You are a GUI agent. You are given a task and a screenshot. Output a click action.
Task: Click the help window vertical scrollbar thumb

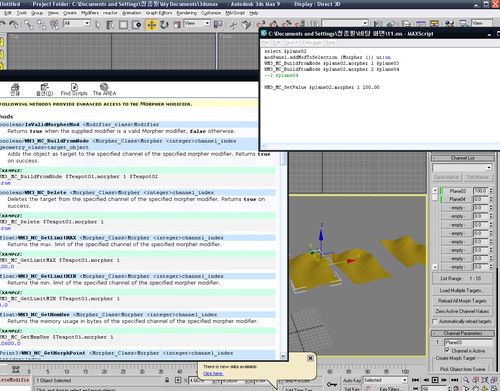283,158
